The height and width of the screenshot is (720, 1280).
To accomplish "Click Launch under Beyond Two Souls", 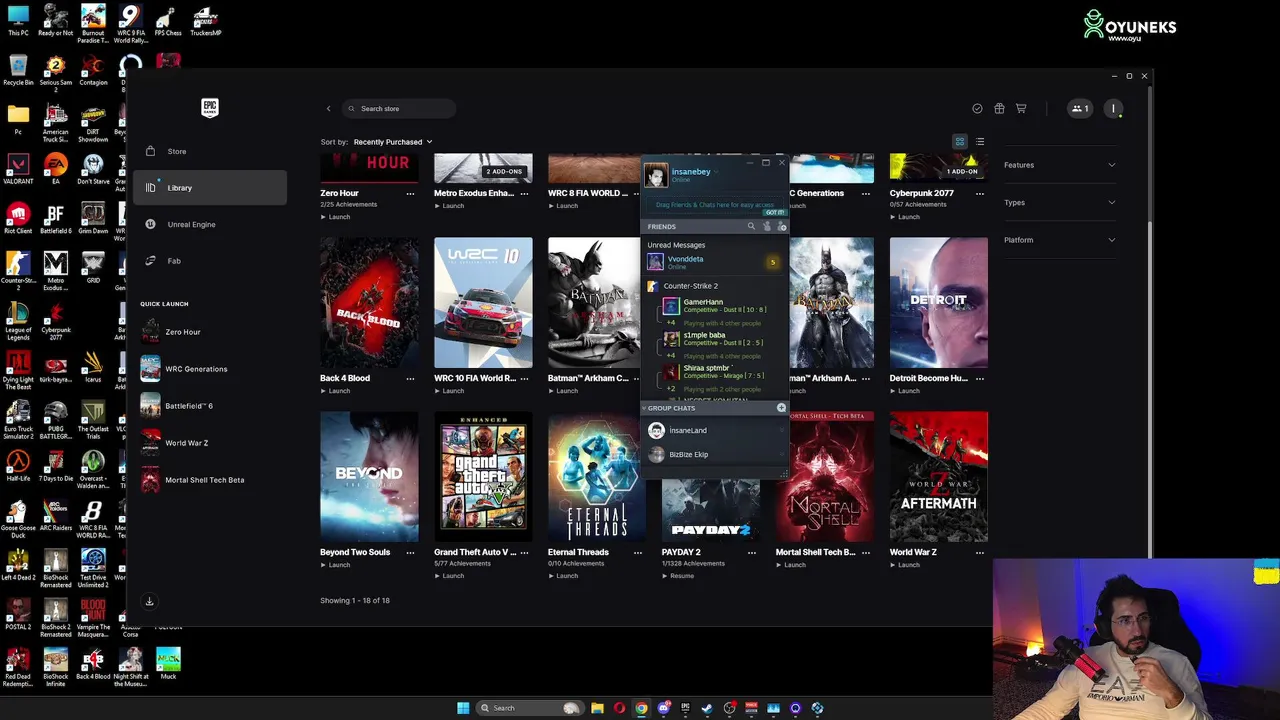I will (x=335, y=565).
